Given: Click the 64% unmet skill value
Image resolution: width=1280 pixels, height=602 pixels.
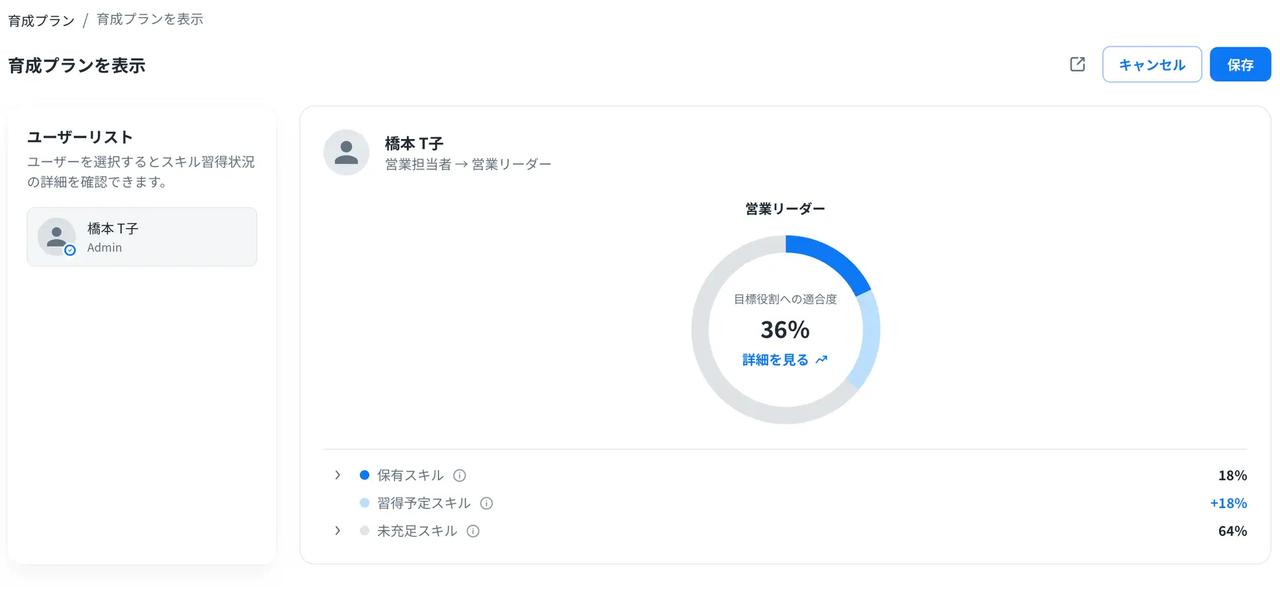Looking at the screenshot, I should [x=1232, y=531].
